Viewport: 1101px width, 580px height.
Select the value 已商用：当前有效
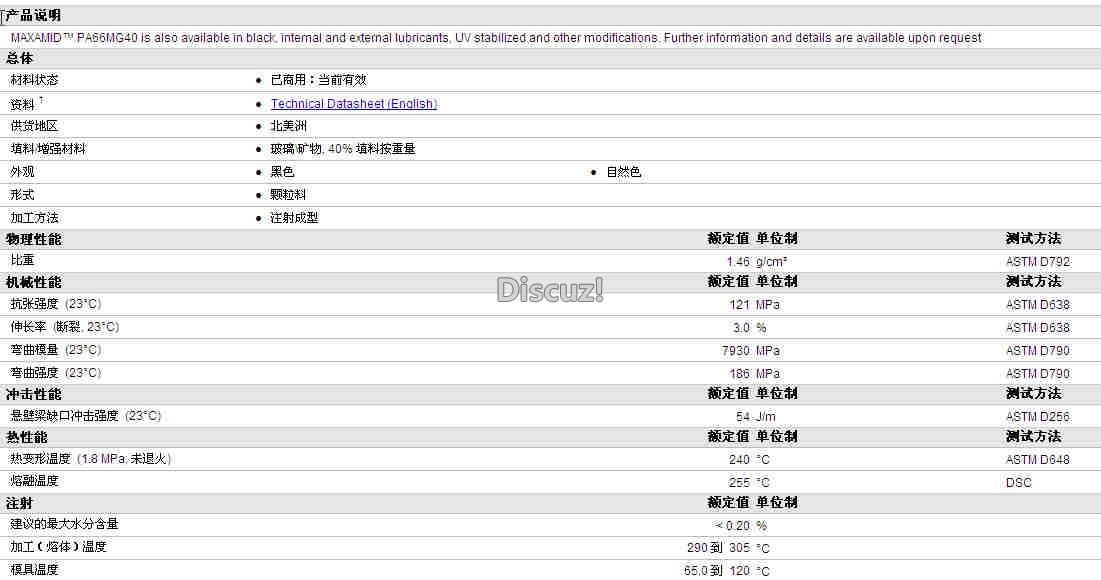(319, 80)
